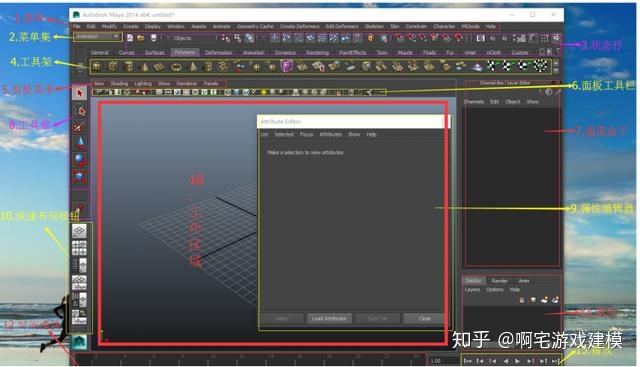This screenshot has height=367, width=640.
Task: Click Select button in Attribute Editor
Action: (x=282, y=318)
